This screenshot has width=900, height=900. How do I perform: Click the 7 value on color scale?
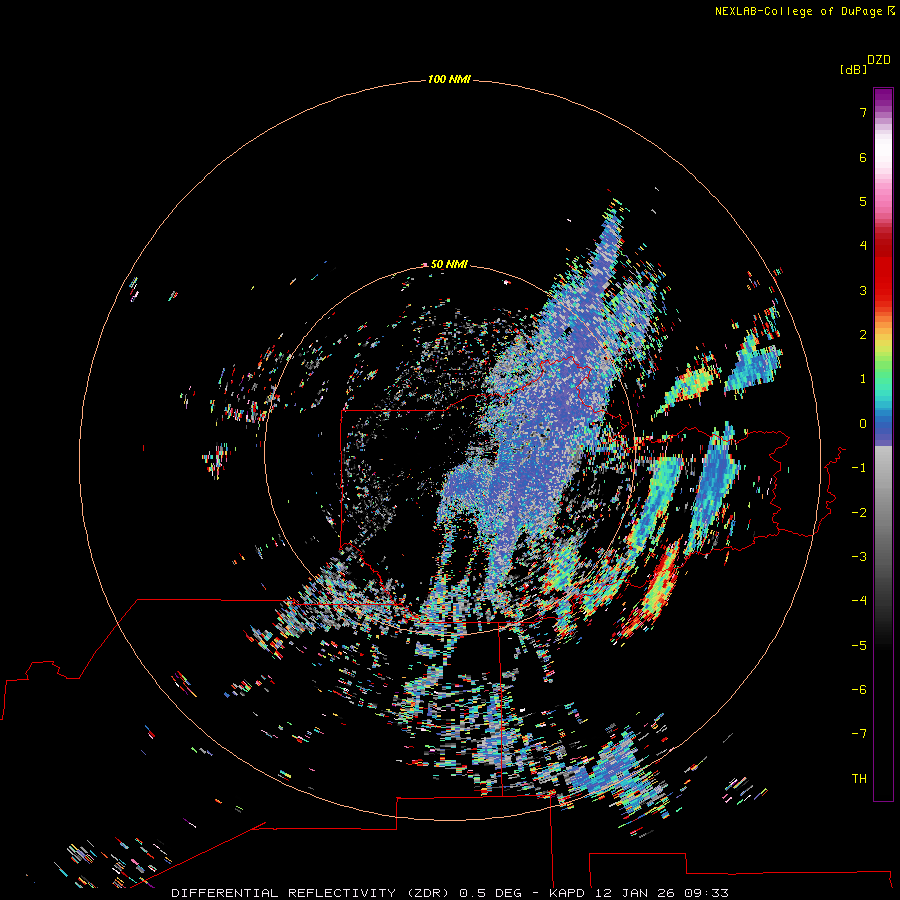863,113
